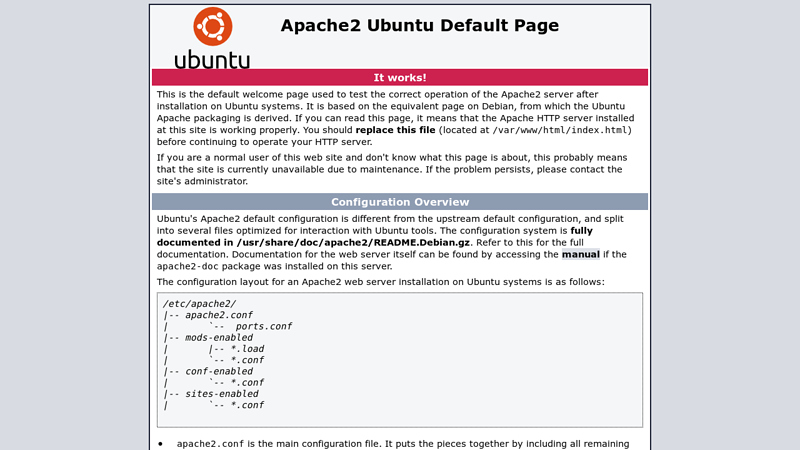This screenshot has width=800, height=450.
Task: Click *.conf under sites-enabled
Action: pyautogui.click(x=247, y=405)
